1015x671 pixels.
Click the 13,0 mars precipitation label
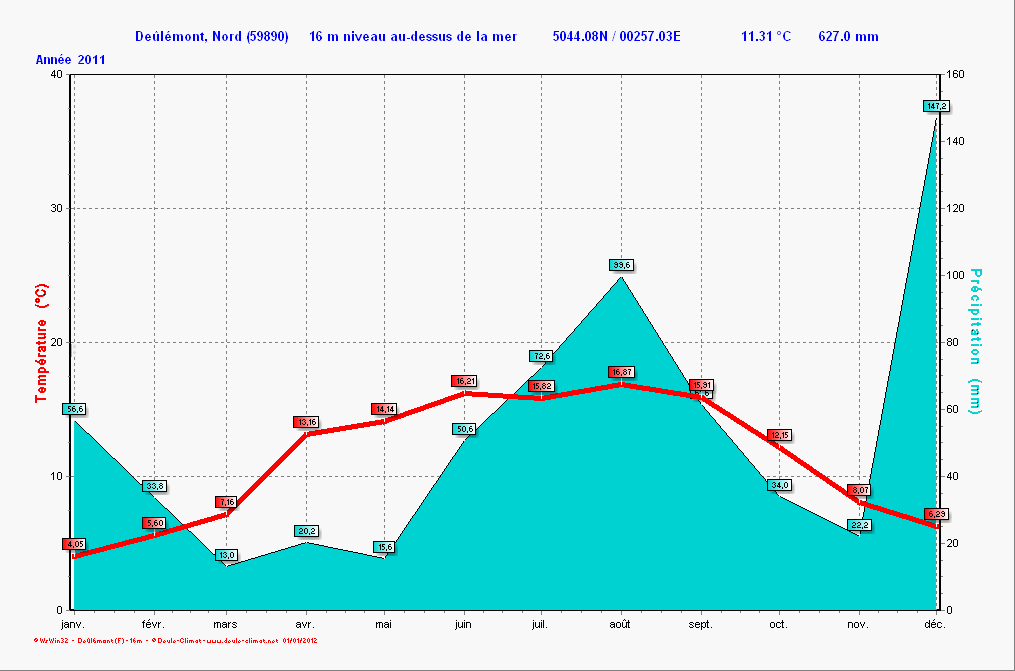[x=227, y=555]
